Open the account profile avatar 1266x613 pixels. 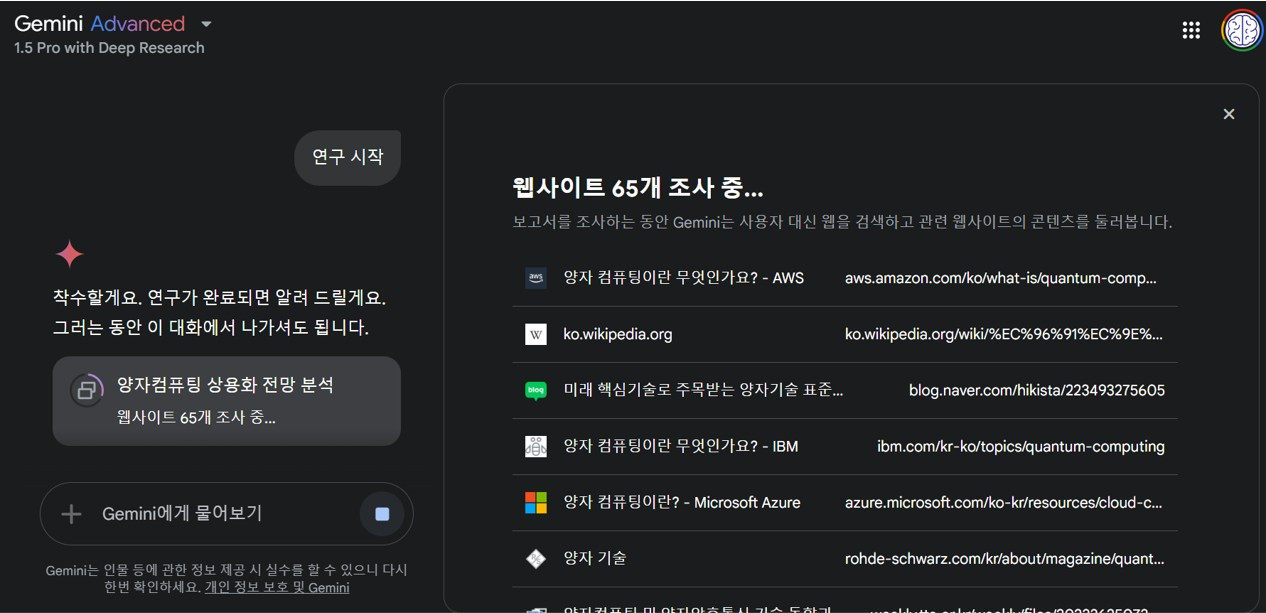[1241, 30]
